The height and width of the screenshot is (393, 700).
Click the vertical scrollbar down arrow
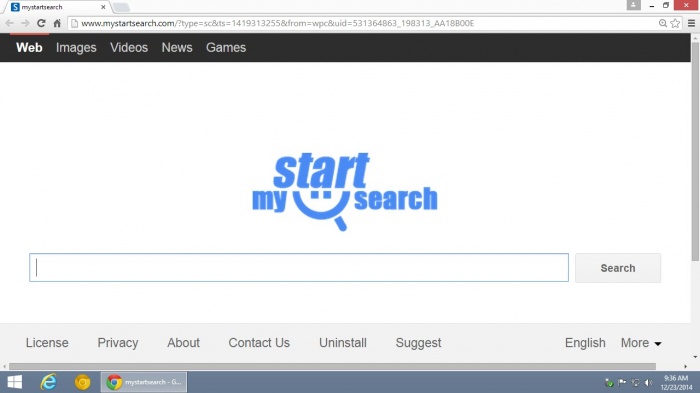click(x=695, y=357)
